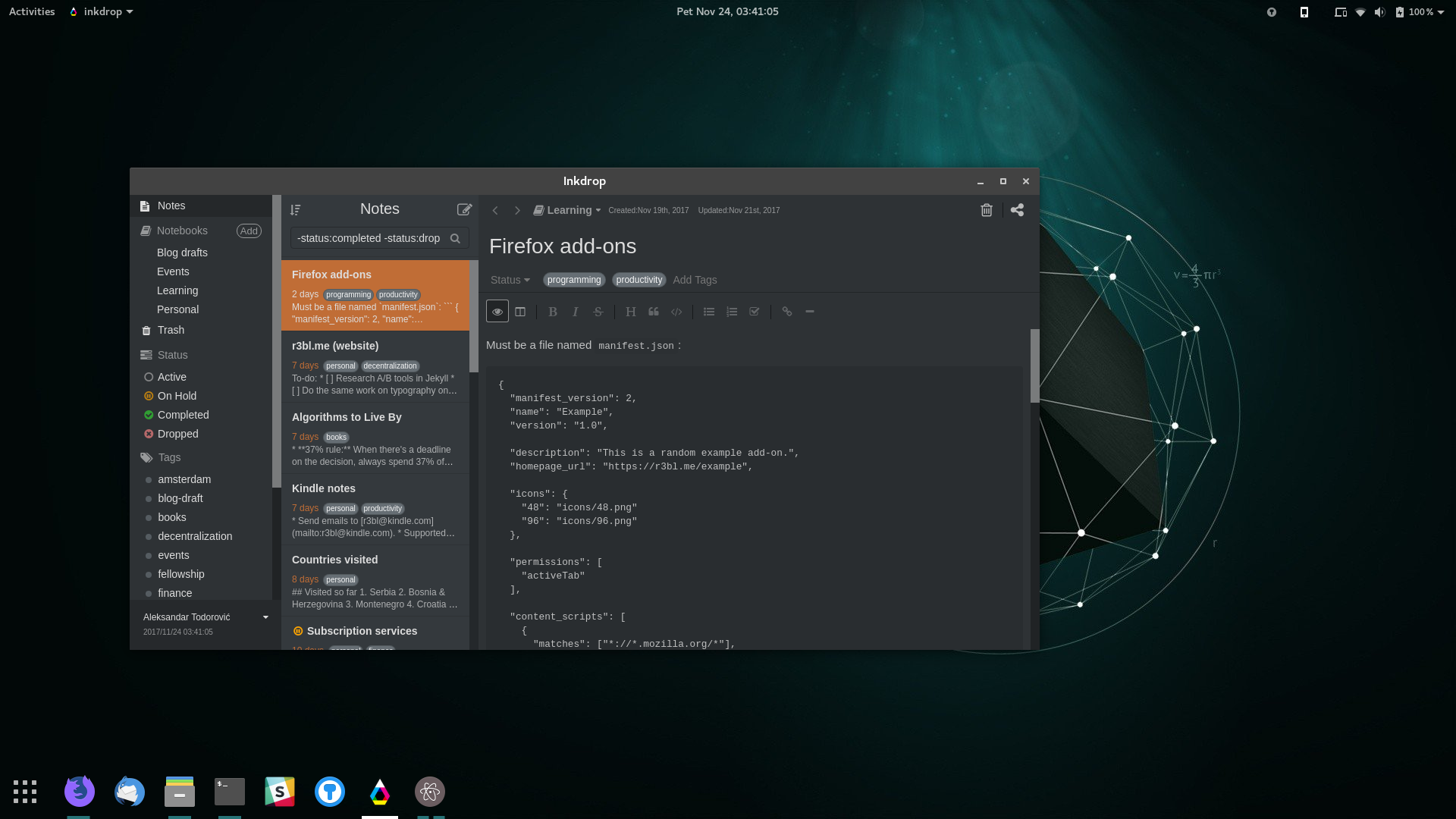The image size is (1456, 819).
Task: Toggle the side-by-side editor view
Action: point(520,312)
